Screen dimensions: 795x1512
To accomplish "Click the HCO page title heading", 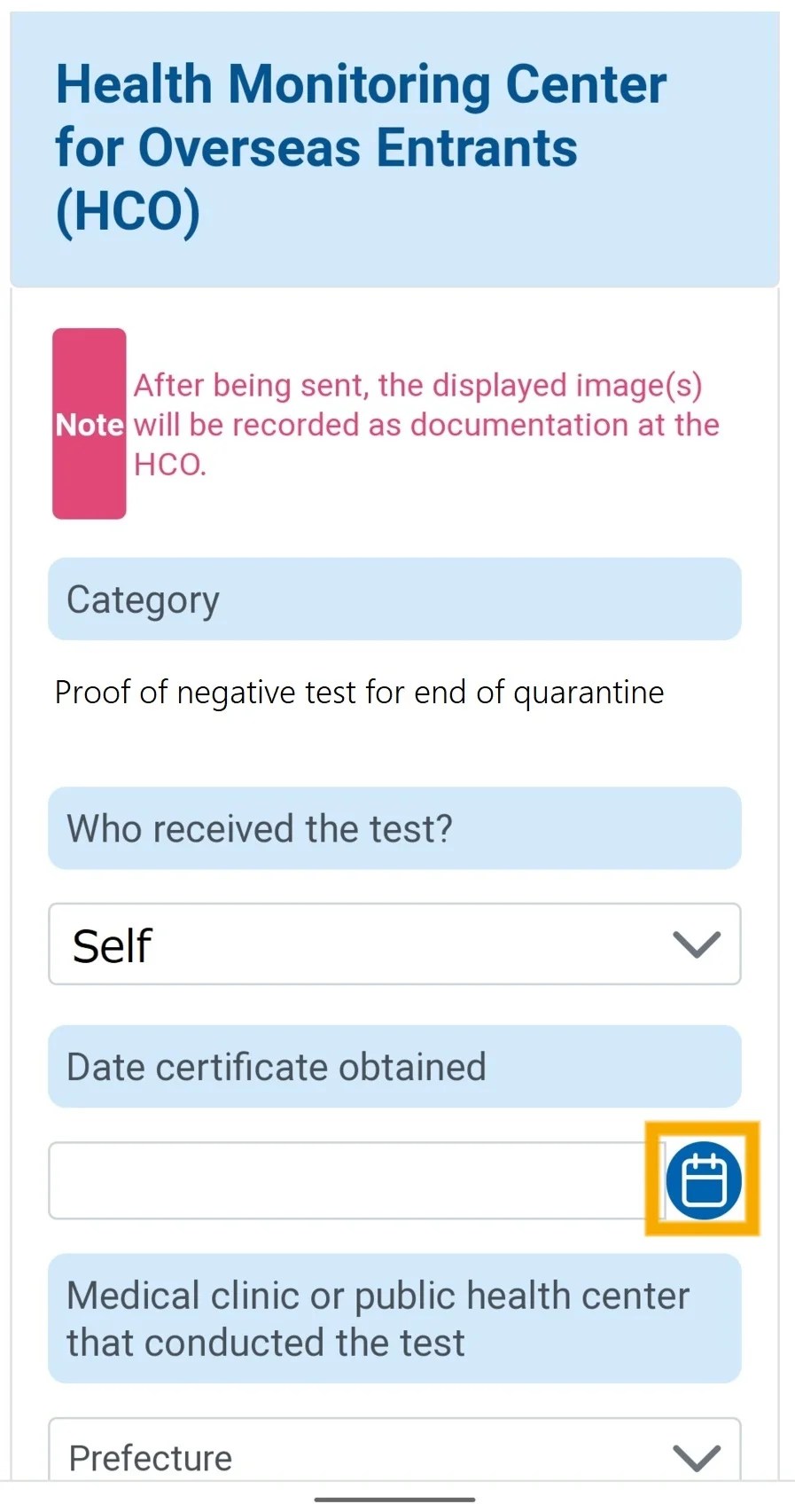I will (359, 146).
